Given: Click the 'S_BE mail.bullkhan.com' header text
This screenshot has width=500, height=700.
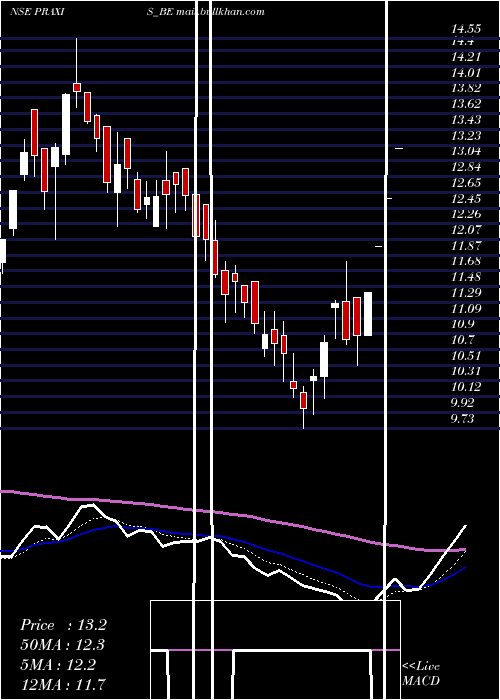Looking at the screenshot, I should [206, 11].
